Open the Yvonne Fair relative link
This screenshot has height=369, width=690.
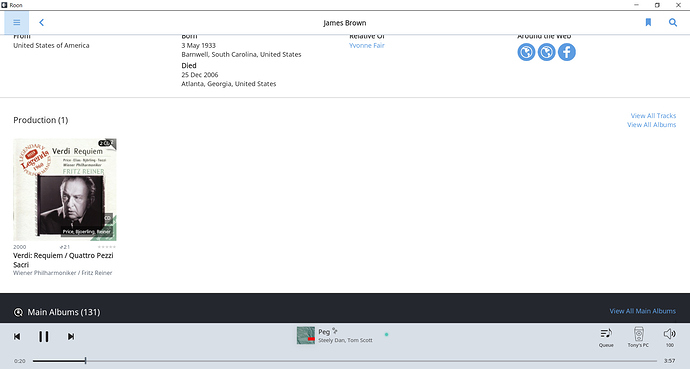coord(367,45)
